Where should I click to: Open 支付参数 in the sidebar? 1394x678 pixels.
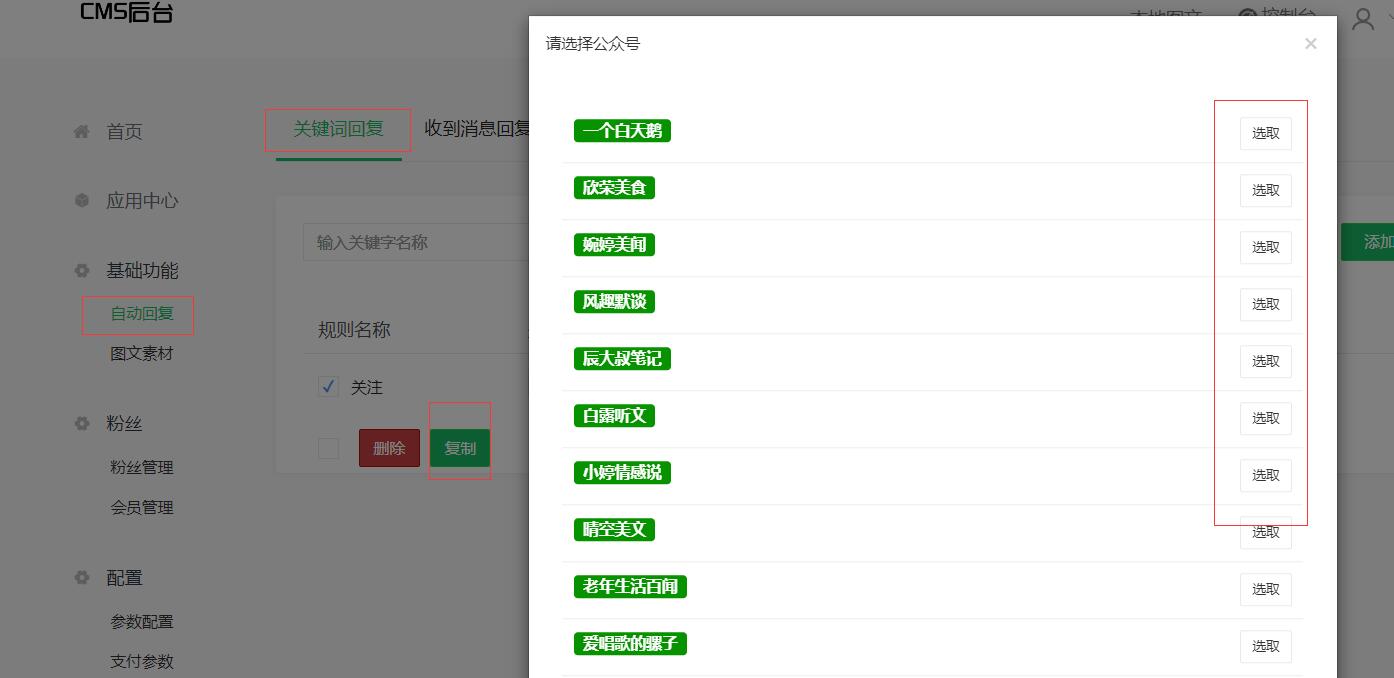(x=142, y=661)
